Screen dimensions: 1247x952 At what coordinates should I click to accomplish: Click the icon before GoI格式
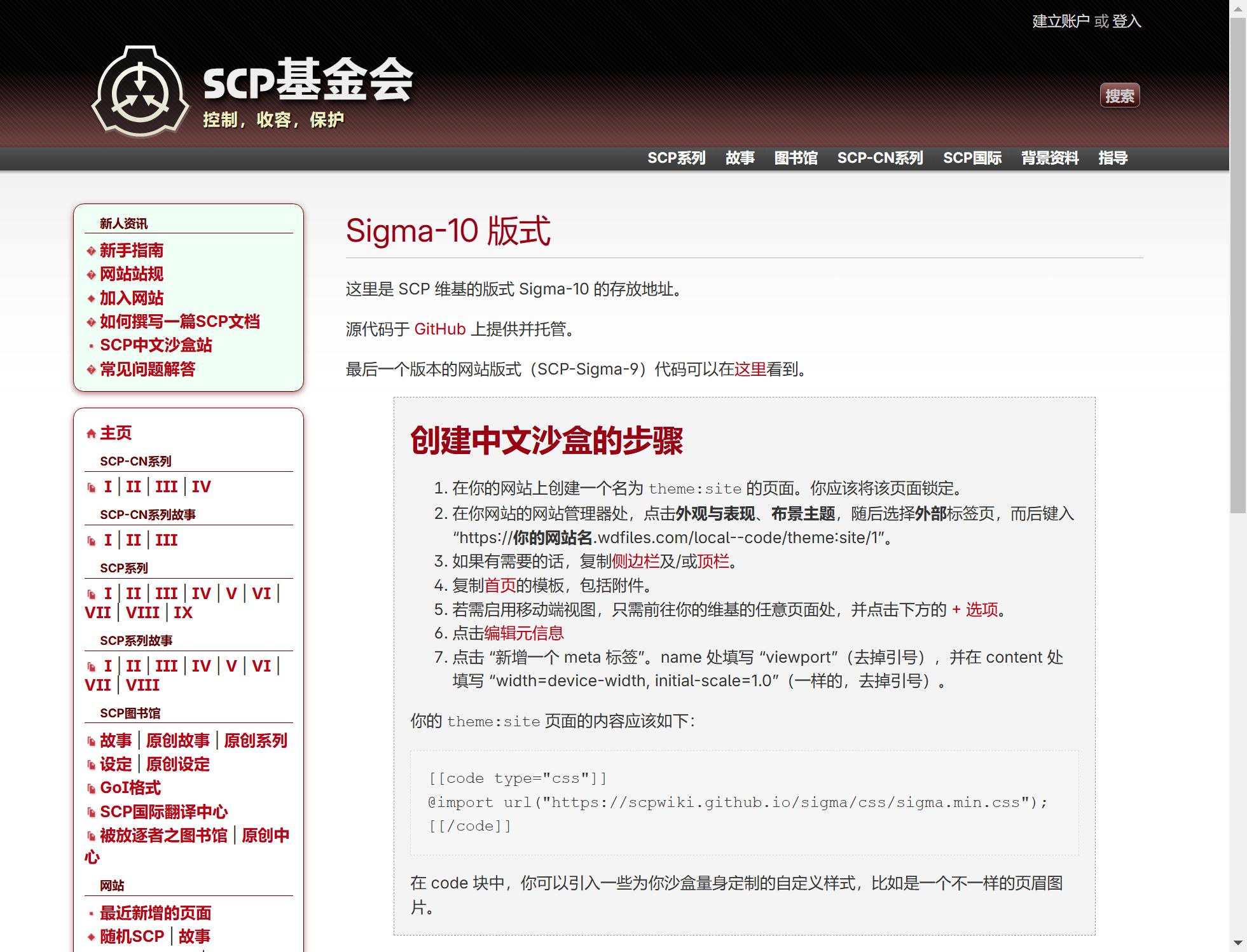pos(91,789)
